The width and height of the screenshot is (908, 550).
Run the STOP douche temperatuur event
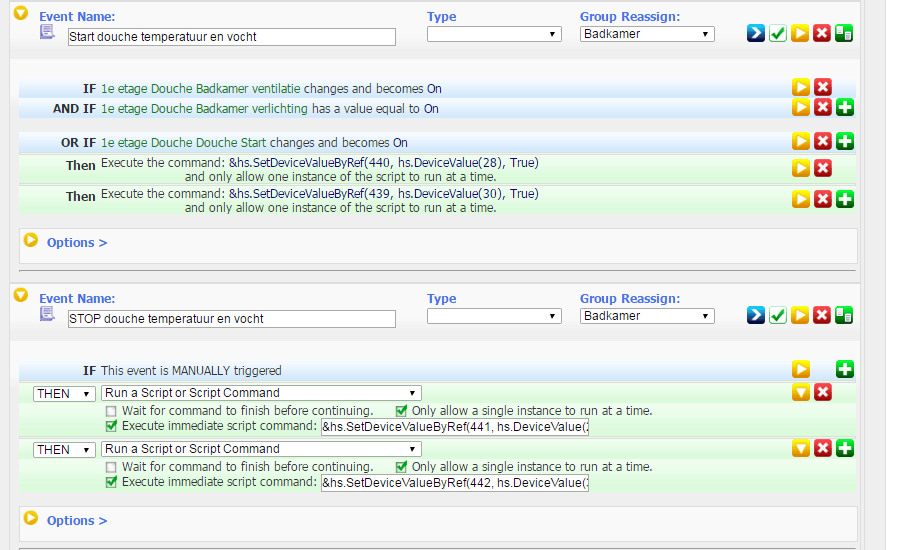click(800, 316)
